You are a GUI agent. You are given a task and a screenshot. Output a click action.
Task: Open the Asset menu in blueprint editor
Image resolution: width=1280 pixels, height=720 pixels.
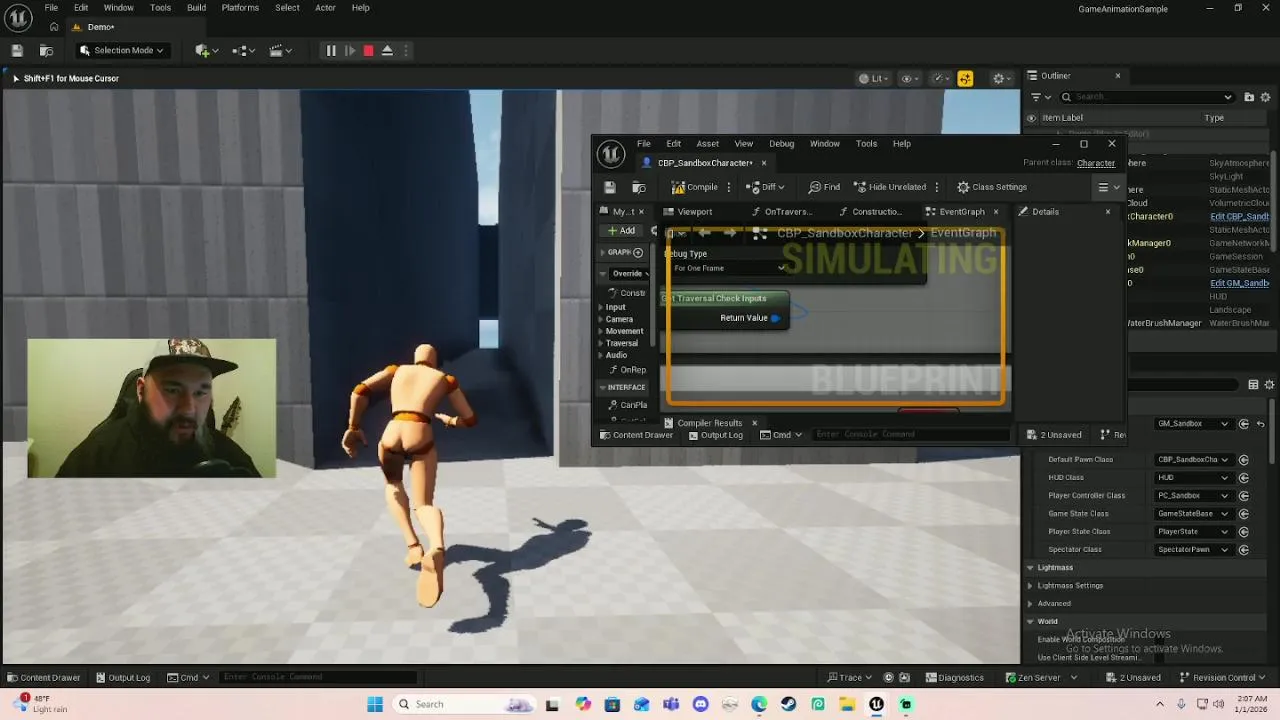click(707, 143)
